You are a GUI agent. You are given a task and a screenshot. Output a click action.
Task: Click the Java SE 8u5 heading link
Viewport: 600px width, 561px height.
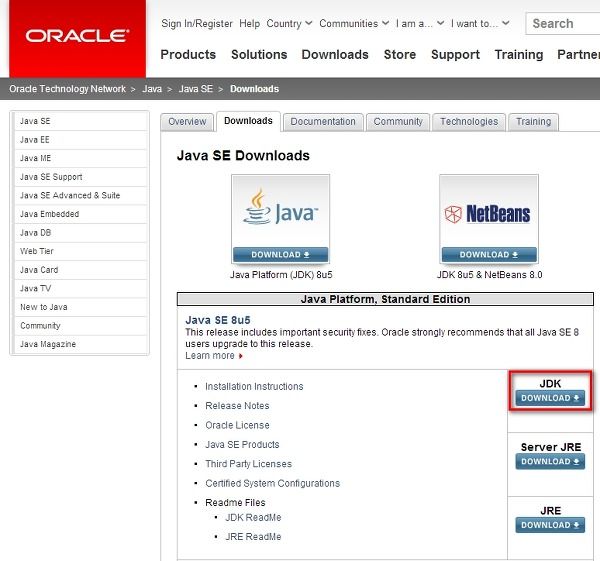click(x=218, y=320)
